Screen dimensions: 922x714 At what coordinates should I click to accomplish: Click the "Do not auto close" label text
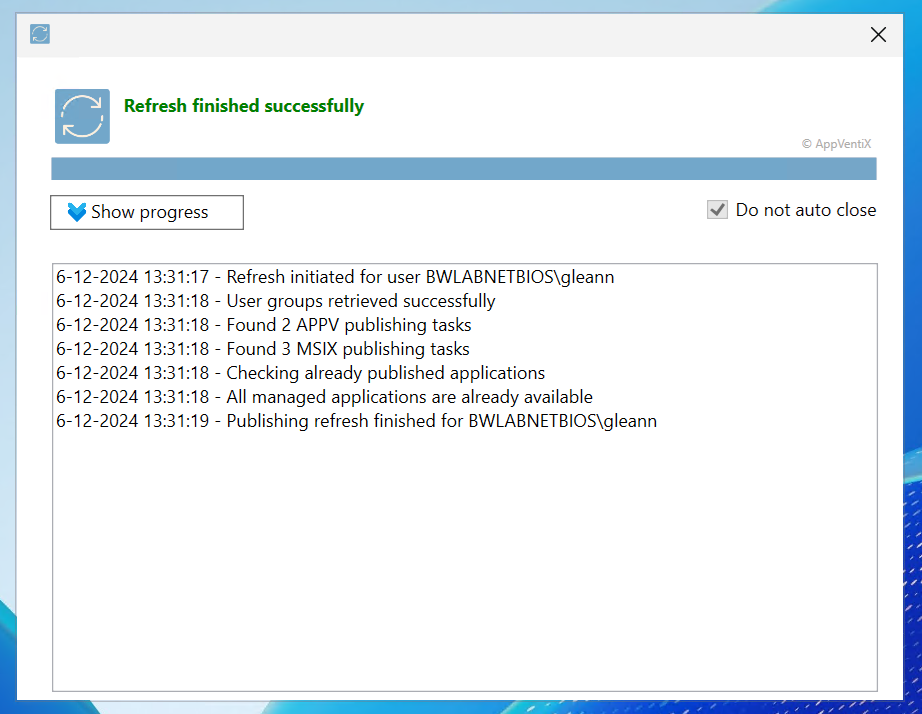click(805, 210)
